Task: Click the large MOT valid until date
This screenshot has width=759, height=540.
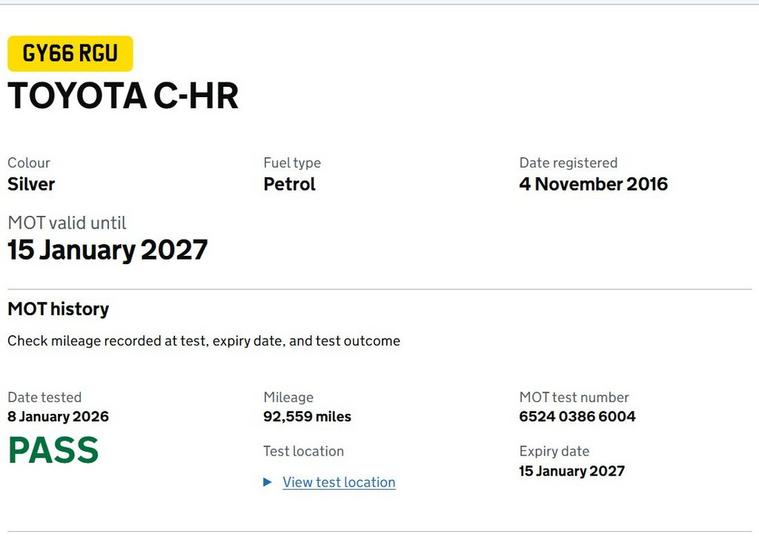Action: tap(108, 250)
